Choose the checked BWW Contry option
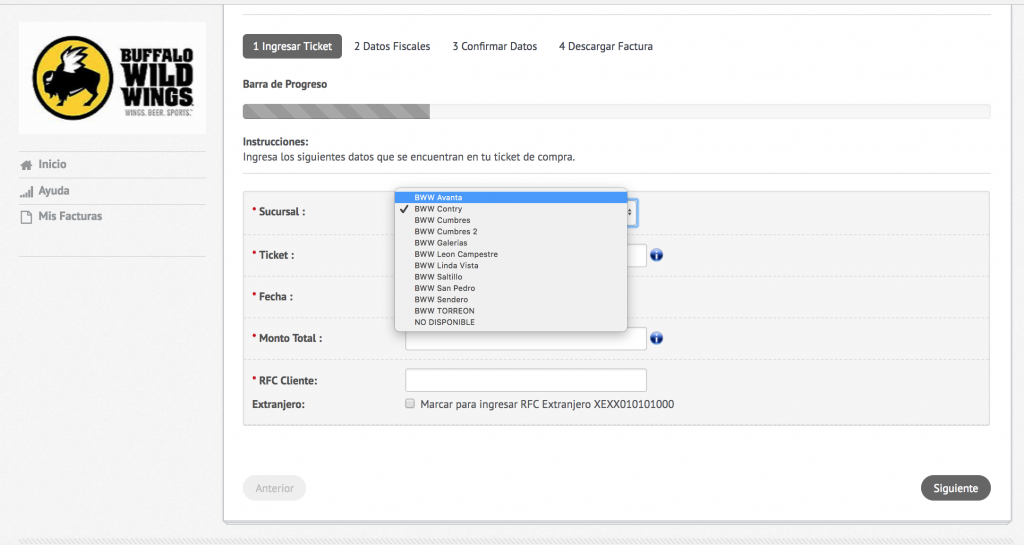 pyautogui.click(x=511, y=209)
